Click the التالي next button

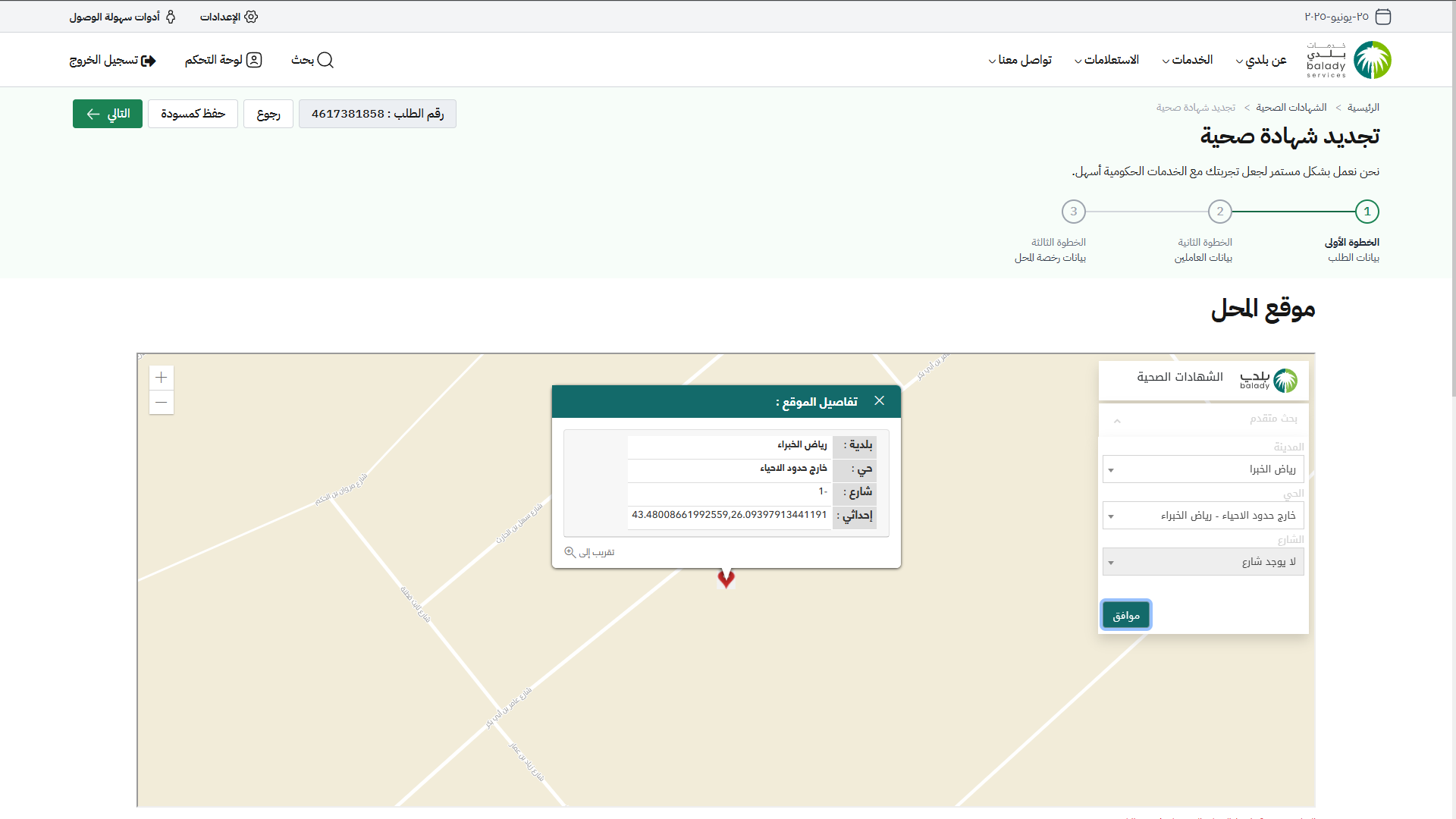pyautogui.click(x=108, y=114)
